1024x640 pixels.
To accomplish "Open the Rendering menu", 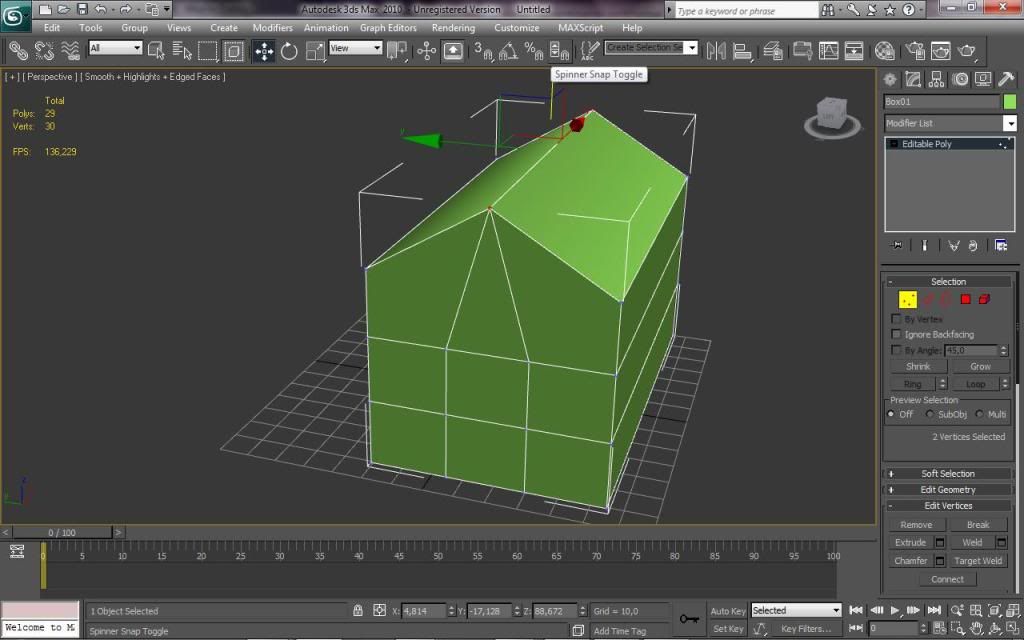I will [453, 28].
